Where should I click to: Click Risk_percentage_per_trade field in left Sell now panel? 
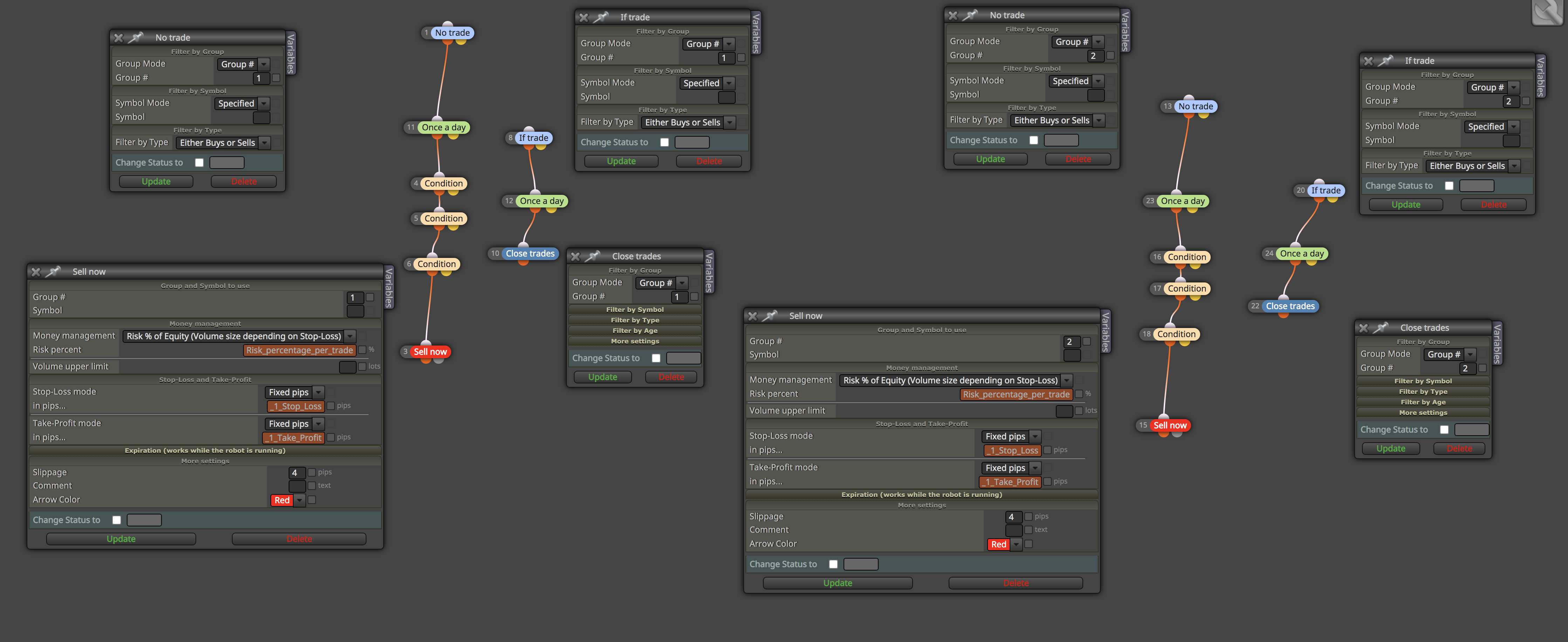coord(300,351)
